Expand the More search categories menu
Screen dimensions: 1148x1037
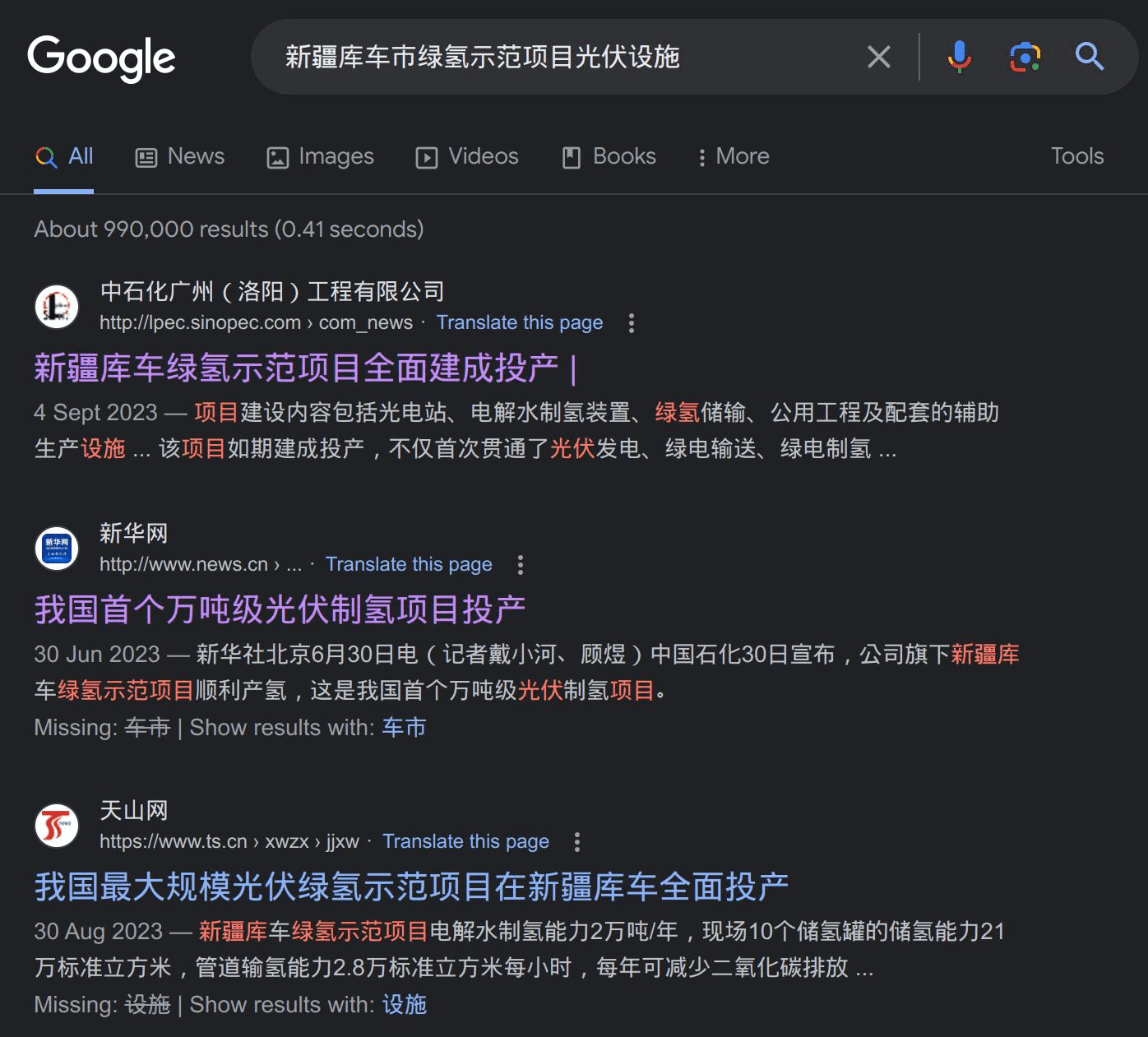pyautogui.click(x=734, y=156)
